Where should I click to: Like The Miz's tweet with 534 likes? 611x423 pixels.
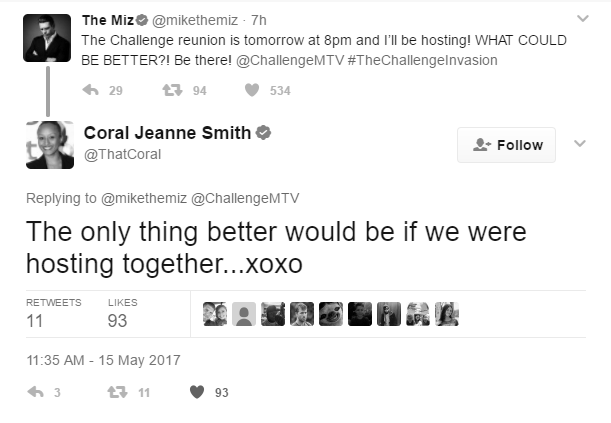click(x=252, y=90)
